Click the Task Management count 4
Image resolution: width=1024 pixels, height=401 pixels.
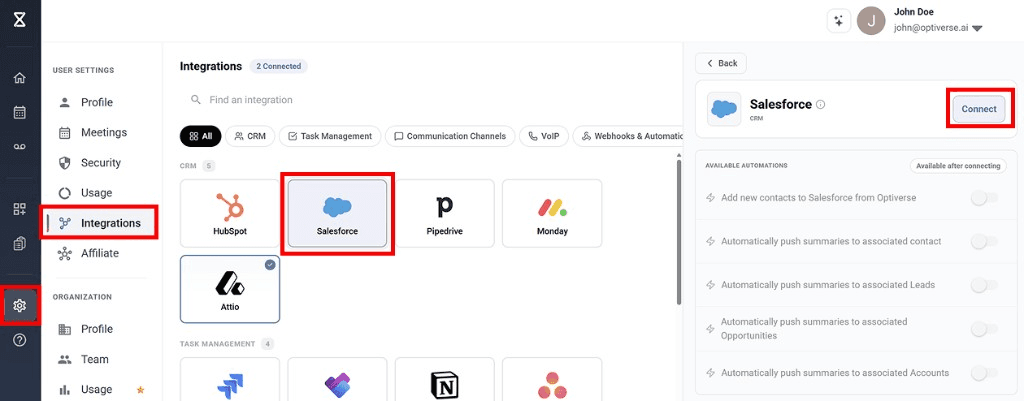coord(268,344)
